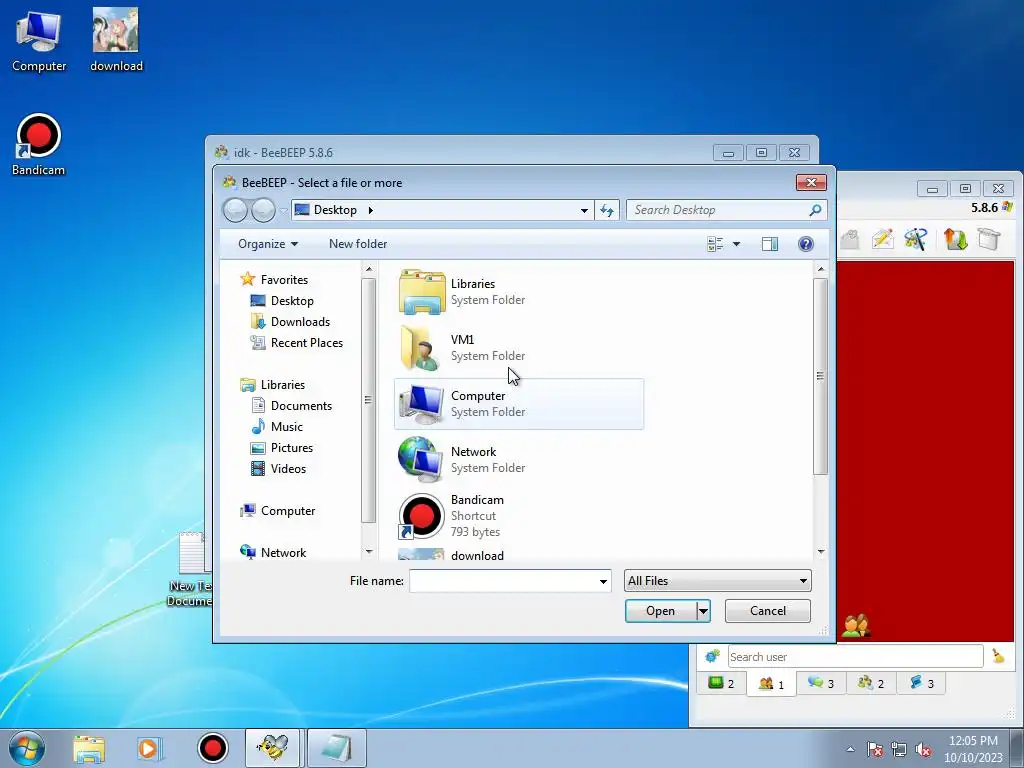Select the VM1 user folder

click(519, 347)
